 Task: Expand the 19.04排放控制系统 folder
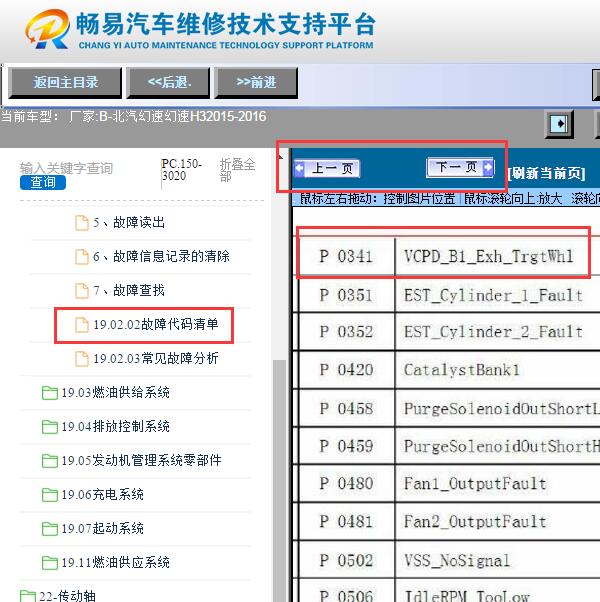pos(116,427)
